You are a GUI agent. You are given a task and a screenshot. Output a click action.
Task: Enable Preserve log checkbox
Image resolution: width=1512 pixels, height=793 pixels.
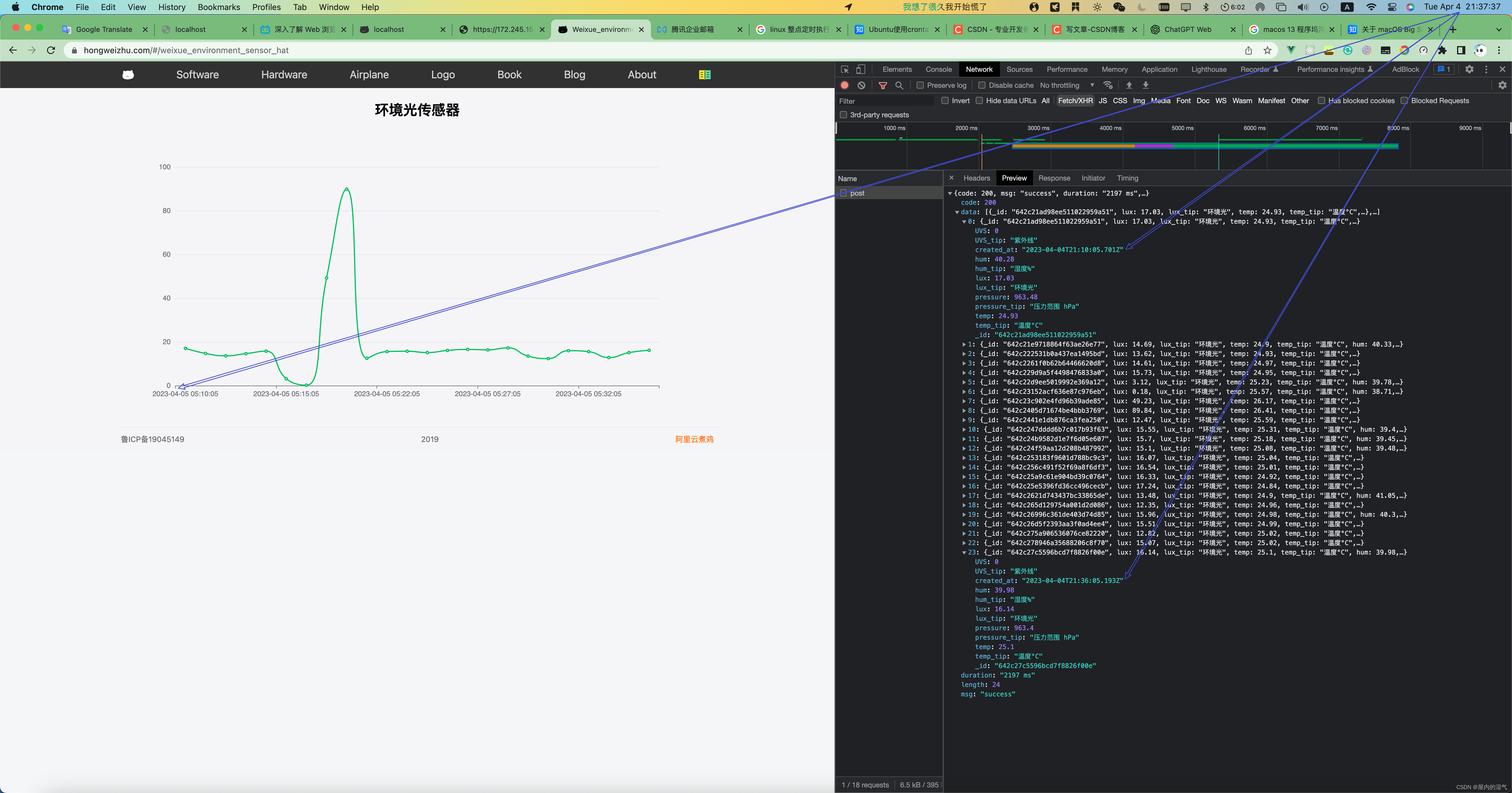920,85
